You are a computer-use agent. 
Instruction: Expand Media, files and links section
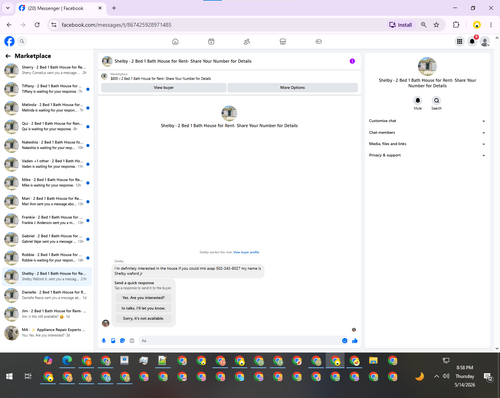pos(427,144)
